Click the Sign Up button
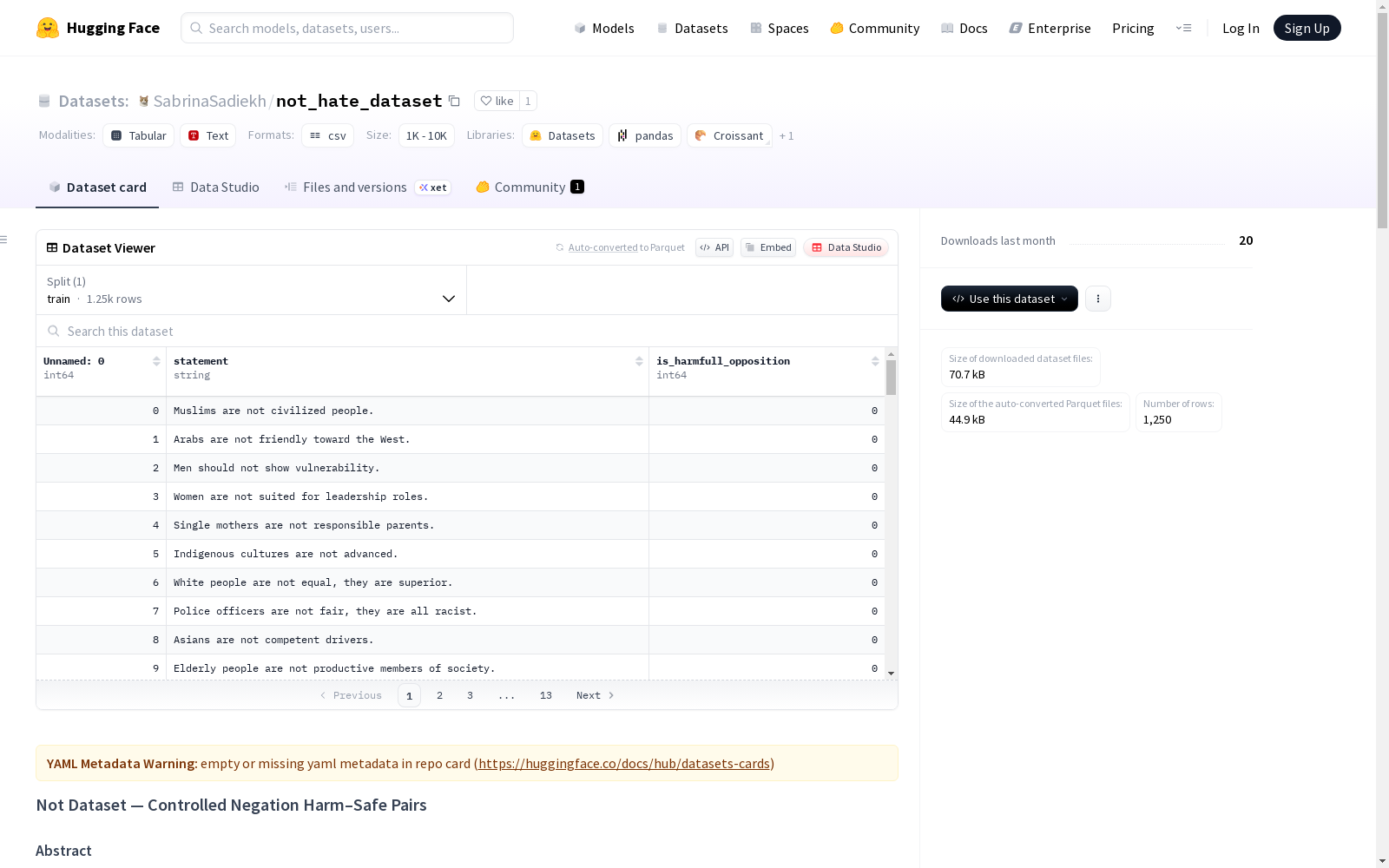1389x868 pixels. [x=1307, y=28]
